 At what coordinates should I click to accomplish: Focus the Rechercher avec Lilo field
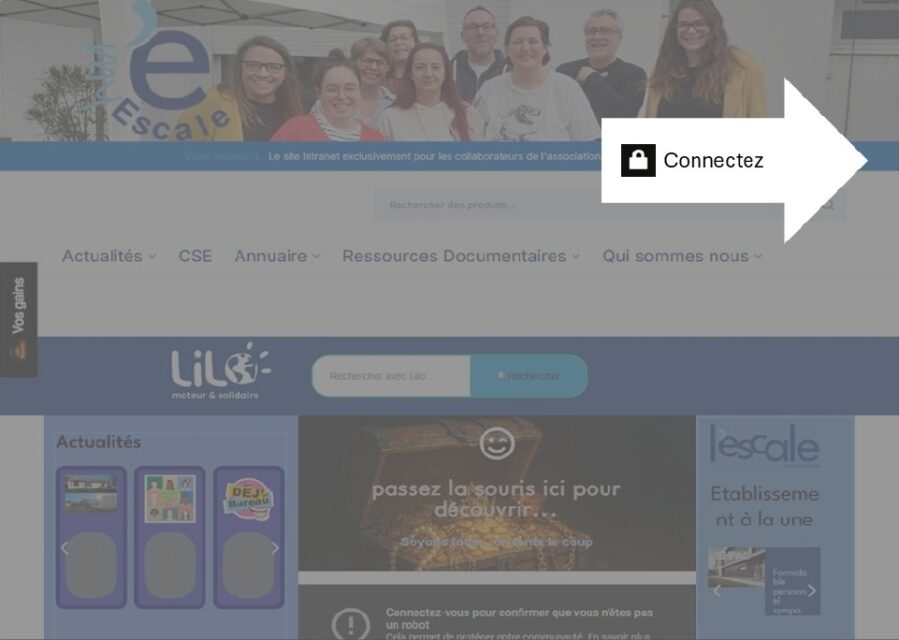point(391,376)
